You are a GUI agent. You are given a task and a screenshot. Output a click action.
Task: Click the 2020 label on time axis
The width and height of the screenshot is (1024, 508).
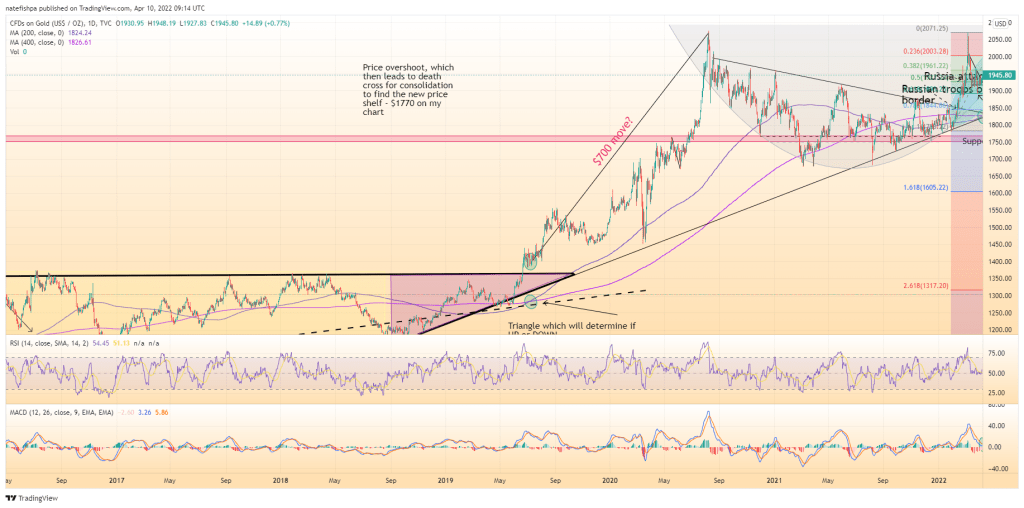[x=609, y=480]
